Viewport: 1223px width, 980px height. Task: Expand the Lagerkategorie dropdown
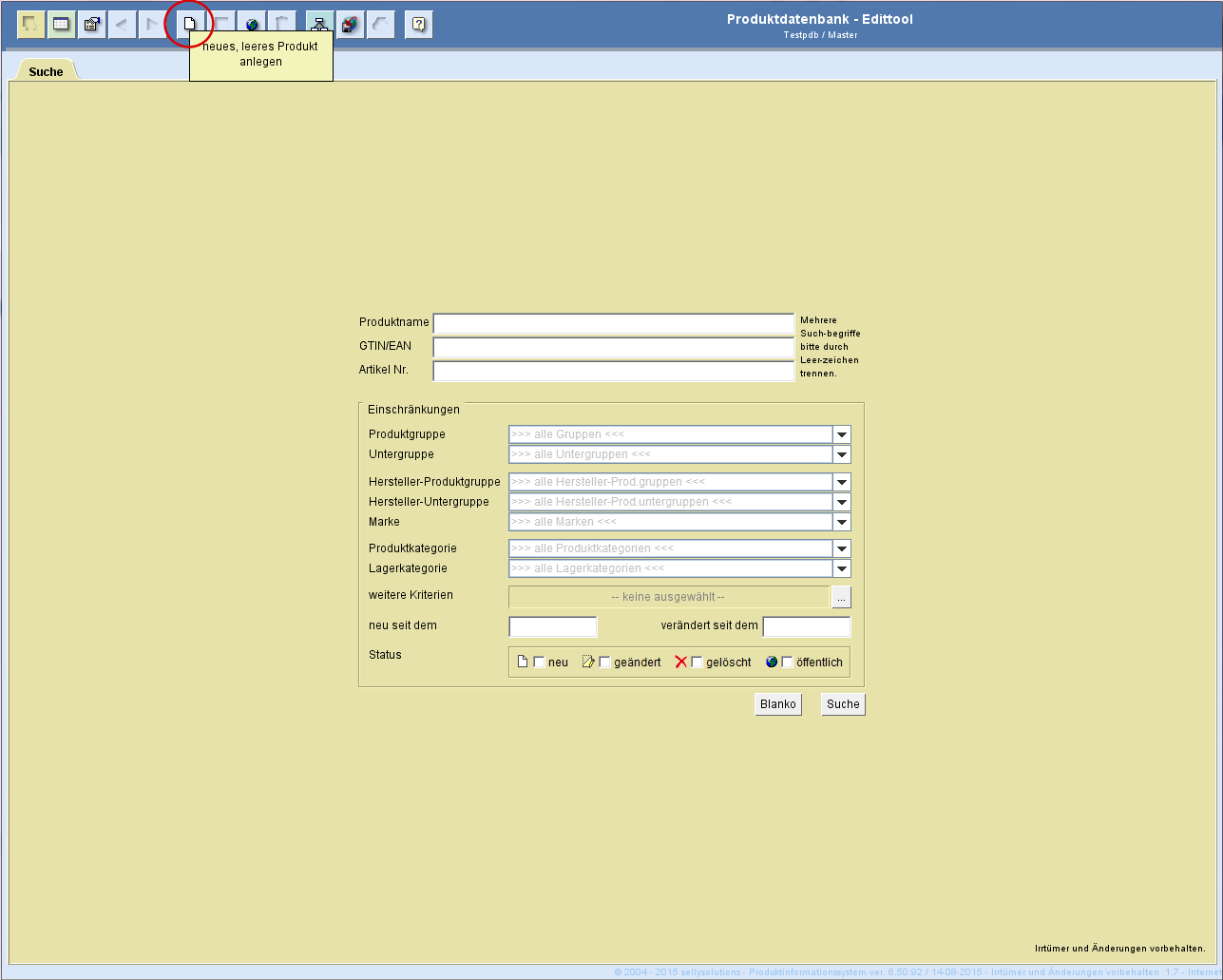pyautogui.click(x=841, y=568)
